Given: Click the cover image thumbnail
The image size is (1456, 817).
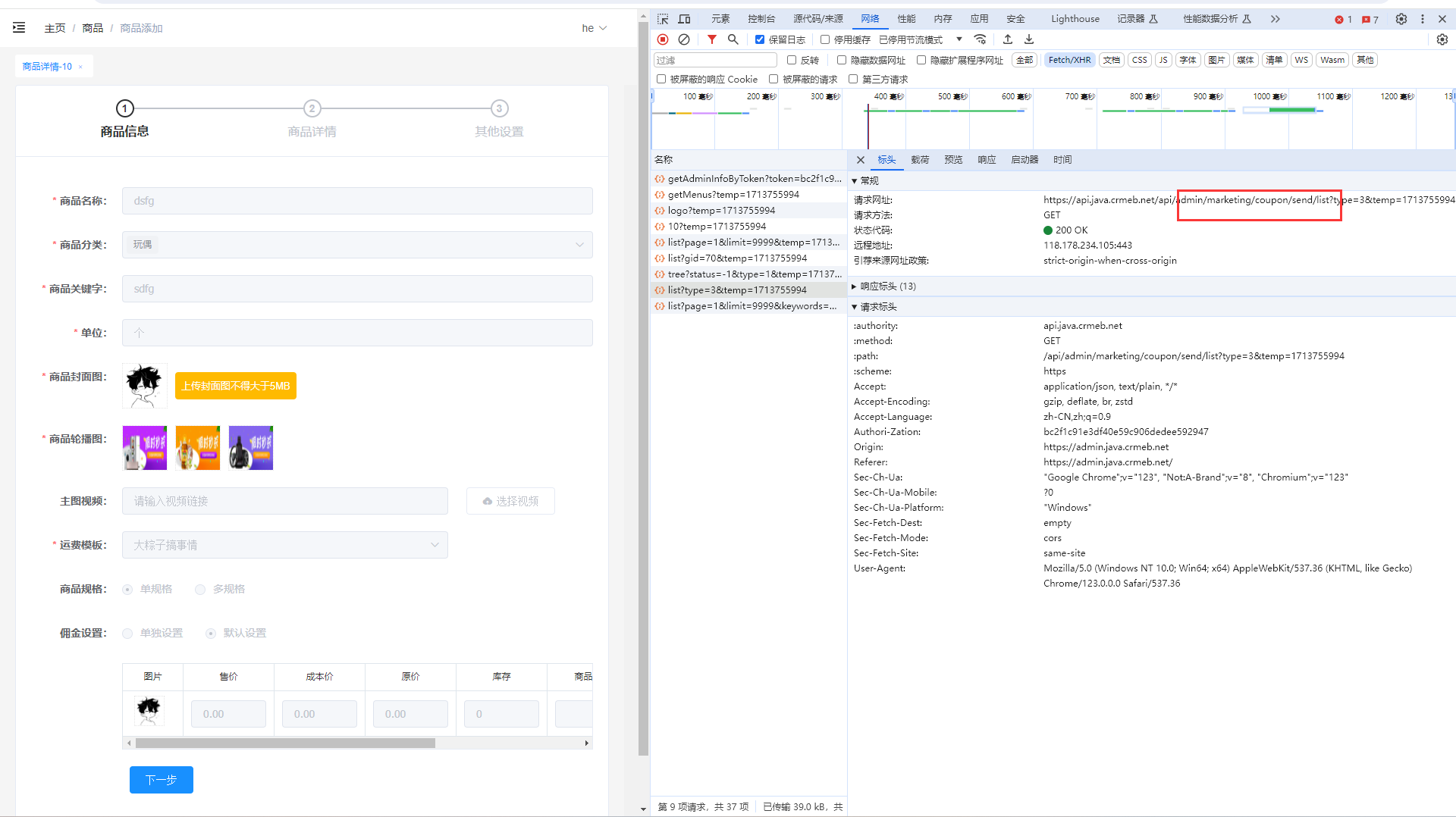Looking at the screenshot, I should (145, 386).
